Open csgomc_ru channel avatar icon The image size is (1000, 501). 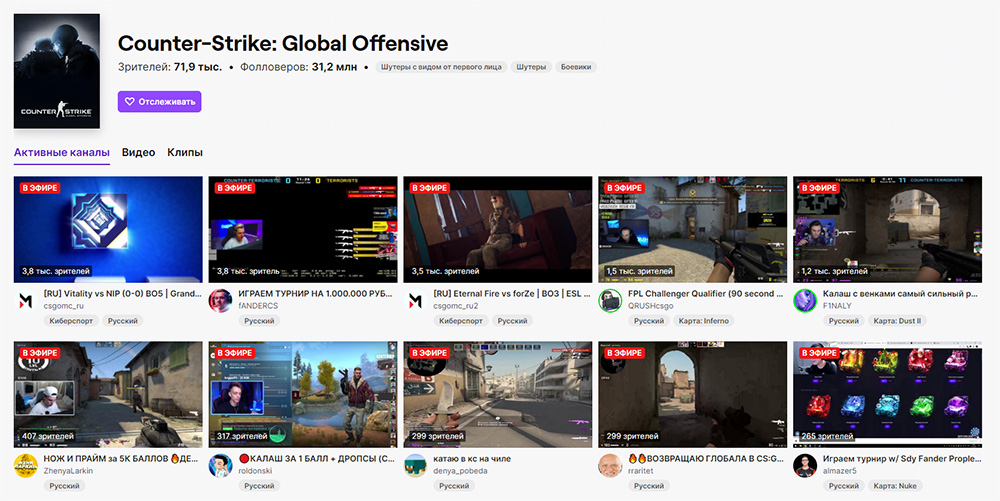click(x=26, y=300)
